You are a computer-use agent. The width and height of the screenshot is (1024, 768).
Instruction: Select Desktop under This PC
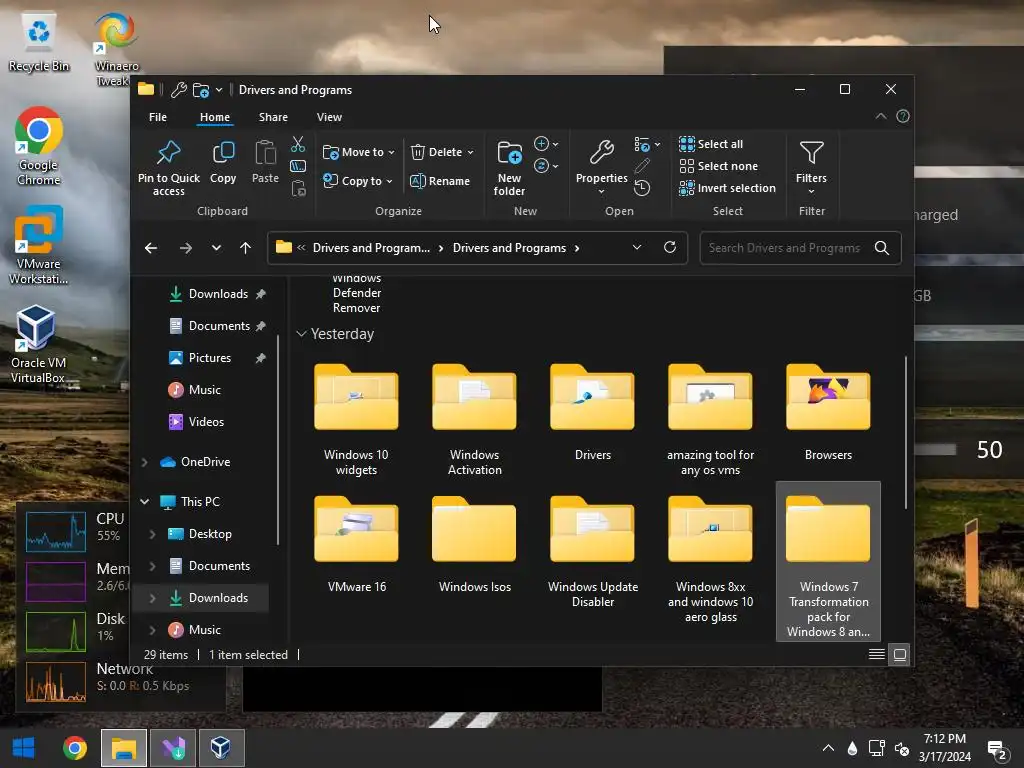210,534
